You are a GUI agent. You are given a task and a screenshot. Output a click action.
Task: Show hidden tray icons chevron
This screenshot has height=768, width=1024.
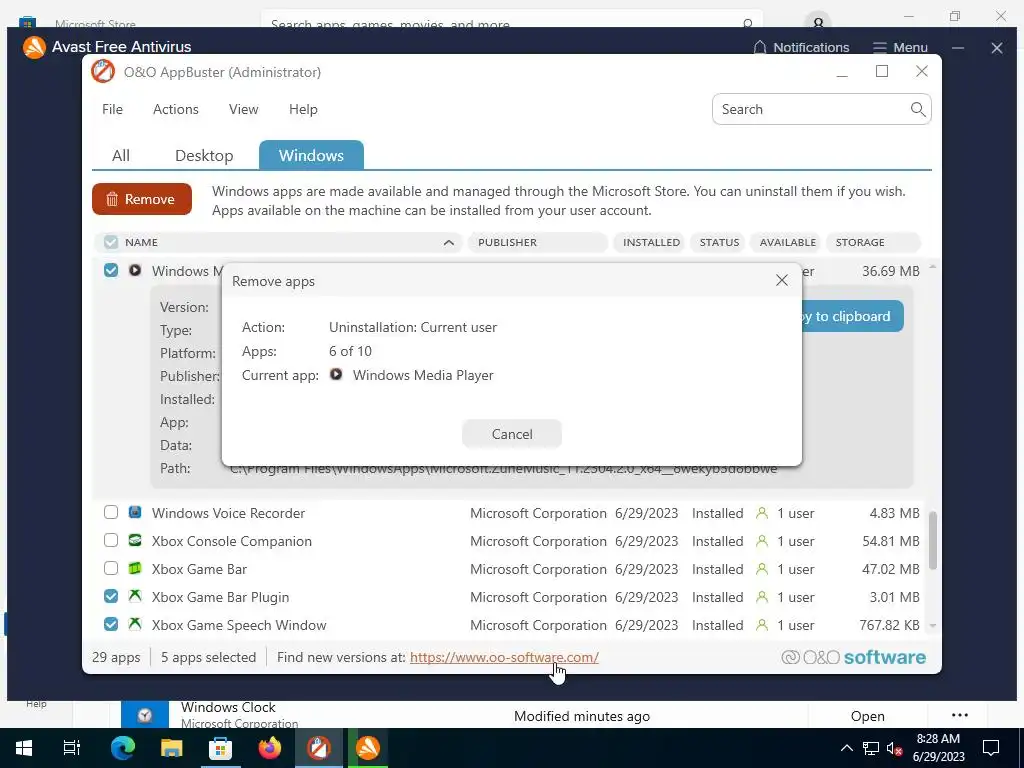[846, 748]
